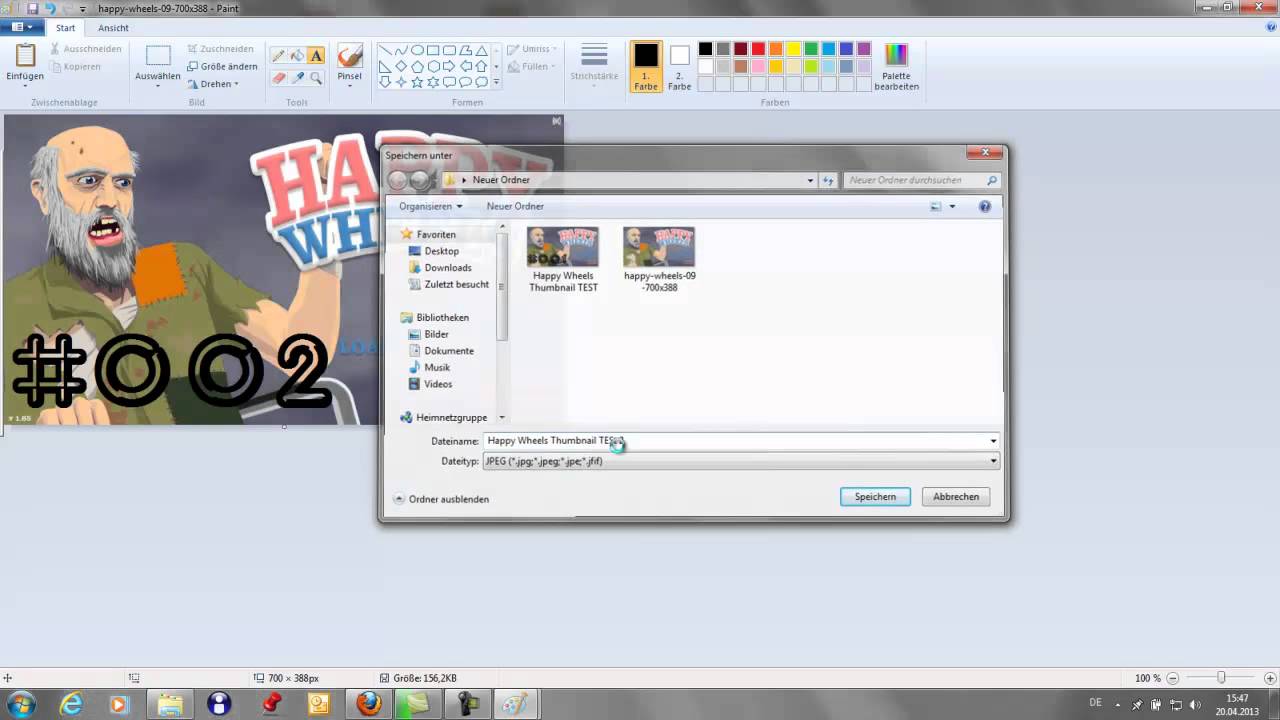Click the Dateiname text field

[741, 441]
